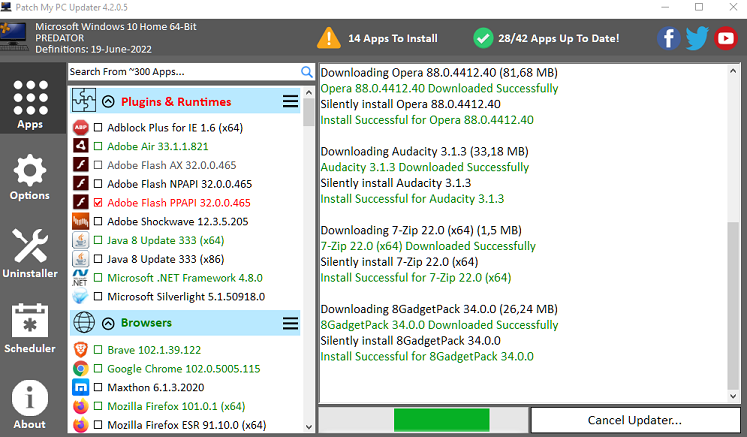Click the Brave browser icon

[81, 350]
